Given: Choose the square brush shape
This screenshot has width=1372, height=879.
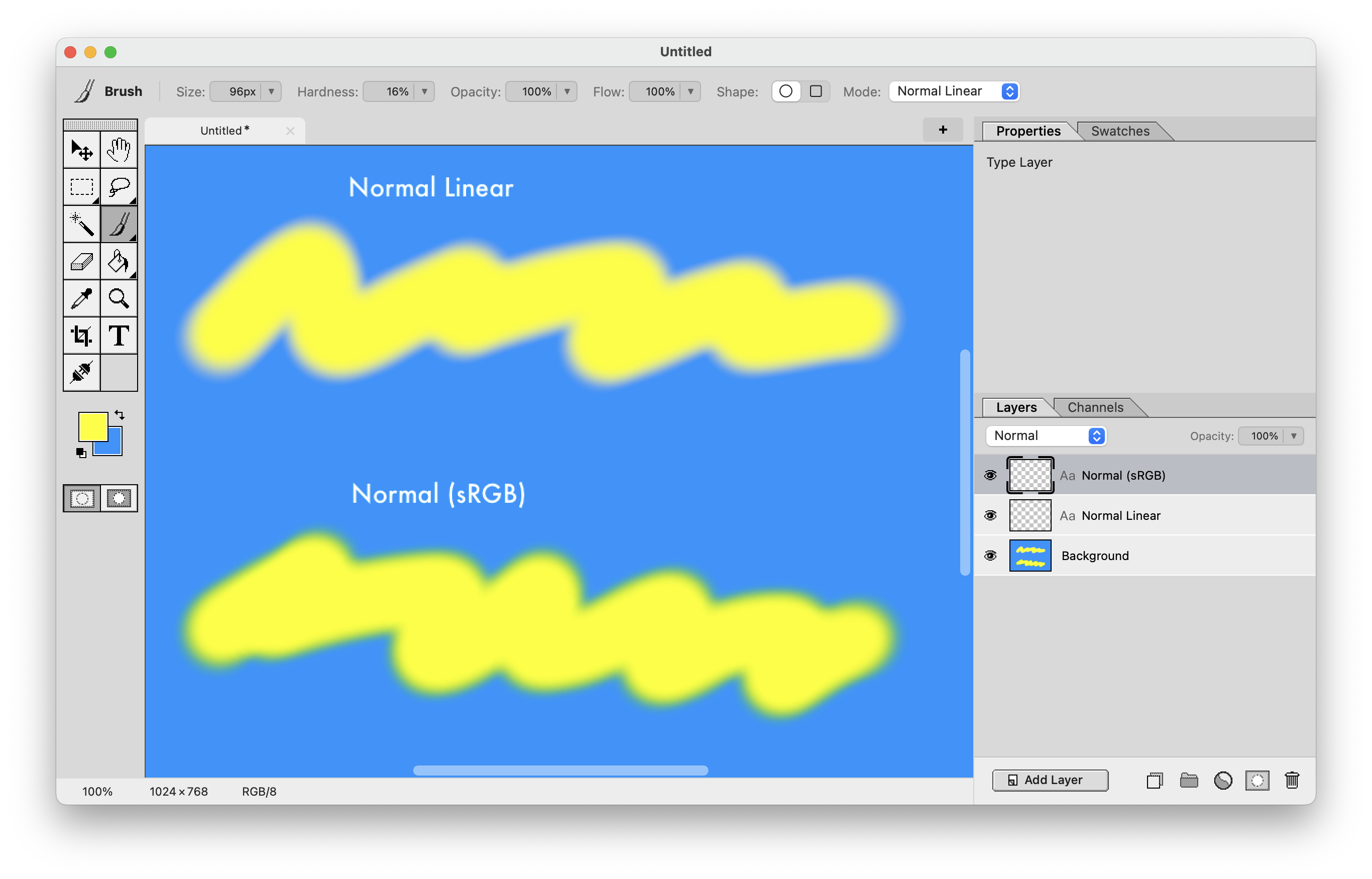Looking at the screenshot, I should coord(816,91).
